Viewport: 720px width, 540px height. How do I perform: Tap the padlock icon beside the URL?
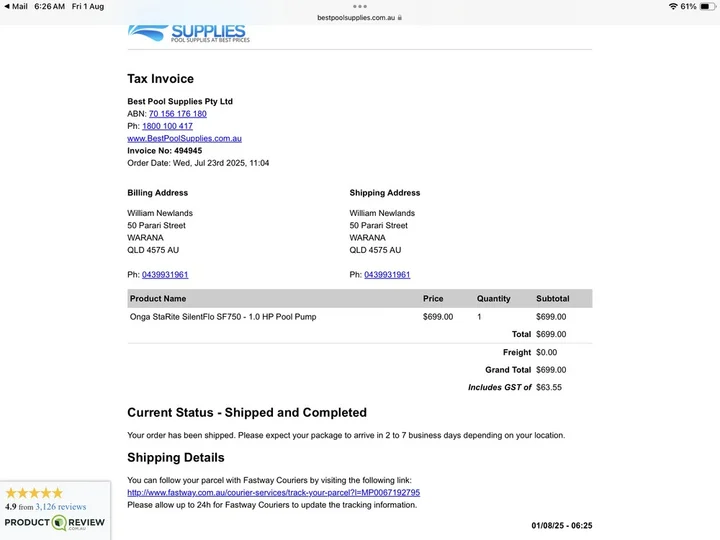[x=400, y=17]
